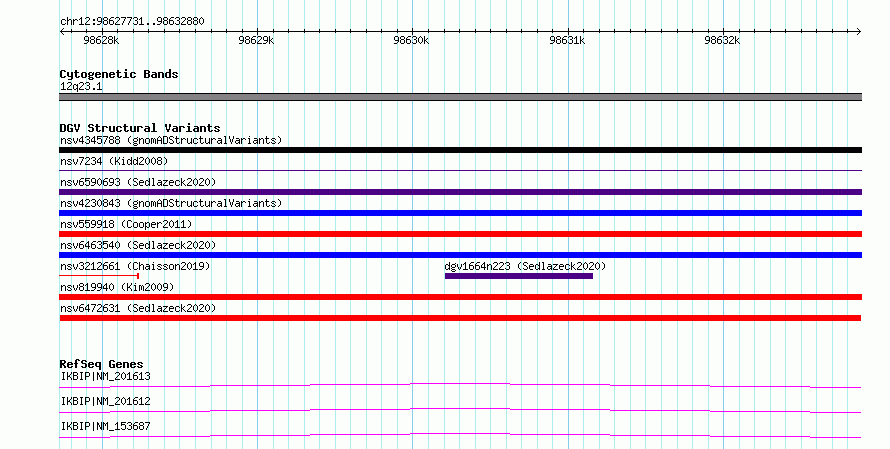Click the 12q23.1 cytogenetic band bar
The image size is (890, 449).
click(460, 97)
